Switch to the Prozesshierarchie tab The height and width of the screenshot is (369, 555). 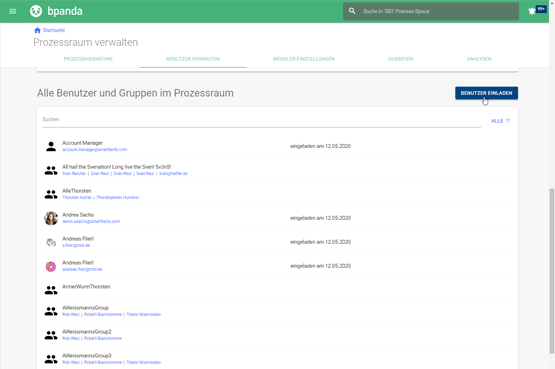[x=88, y=59]
